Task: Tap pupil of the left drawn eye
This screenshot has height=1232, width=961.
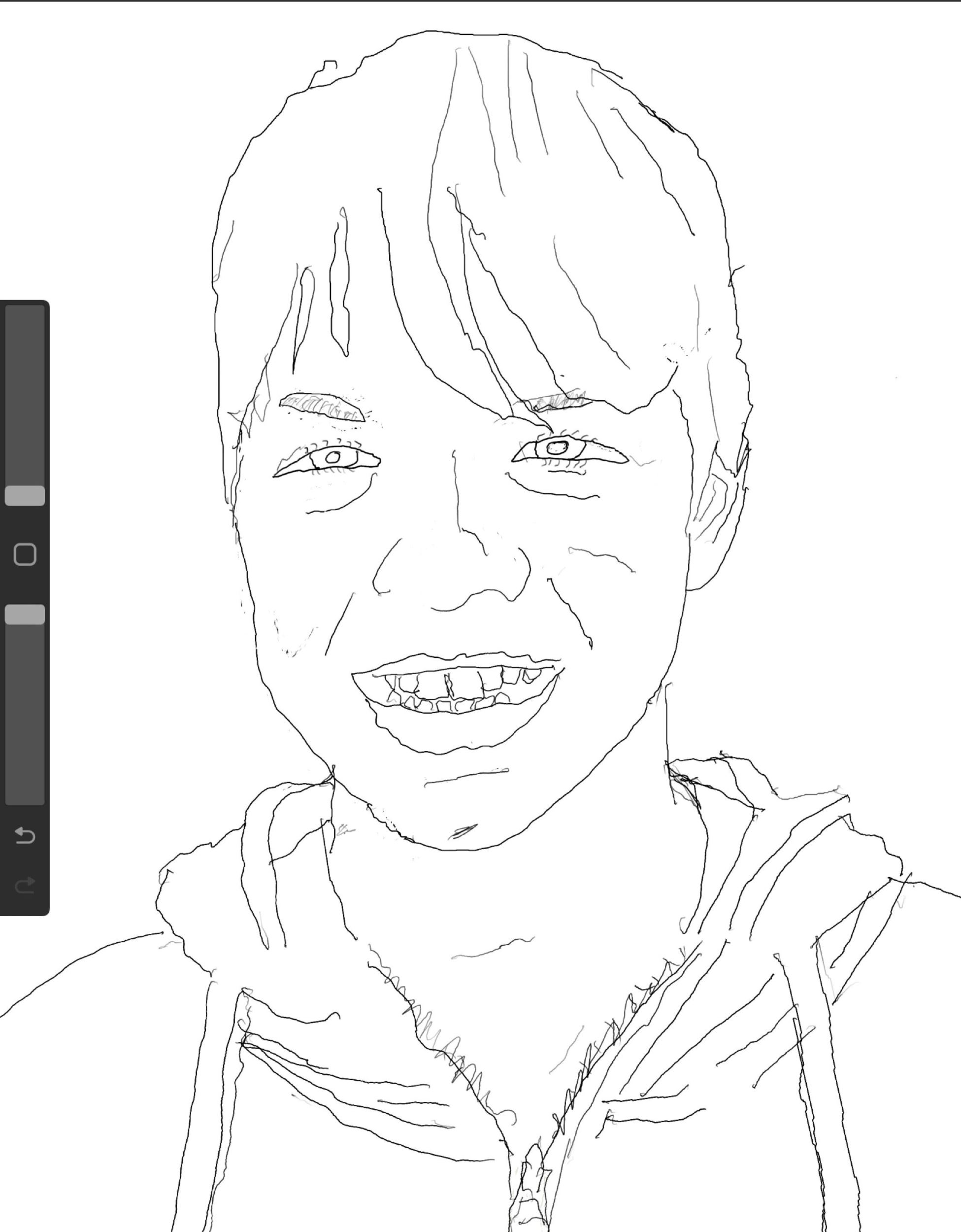Action: [333, 457]
